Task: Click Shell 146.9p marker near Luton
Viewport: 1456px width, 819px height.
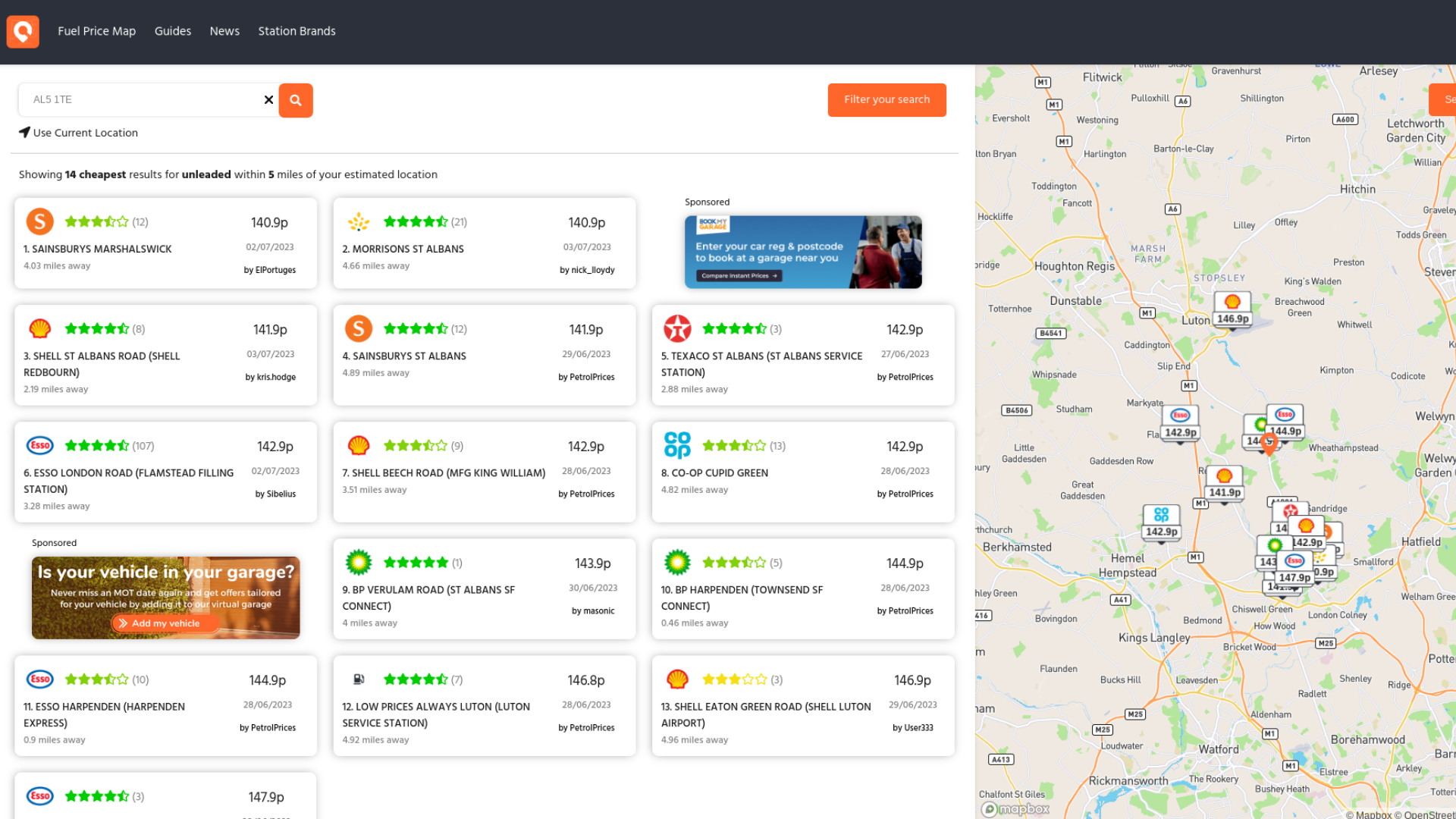Action: click(x=1232, y=309)
